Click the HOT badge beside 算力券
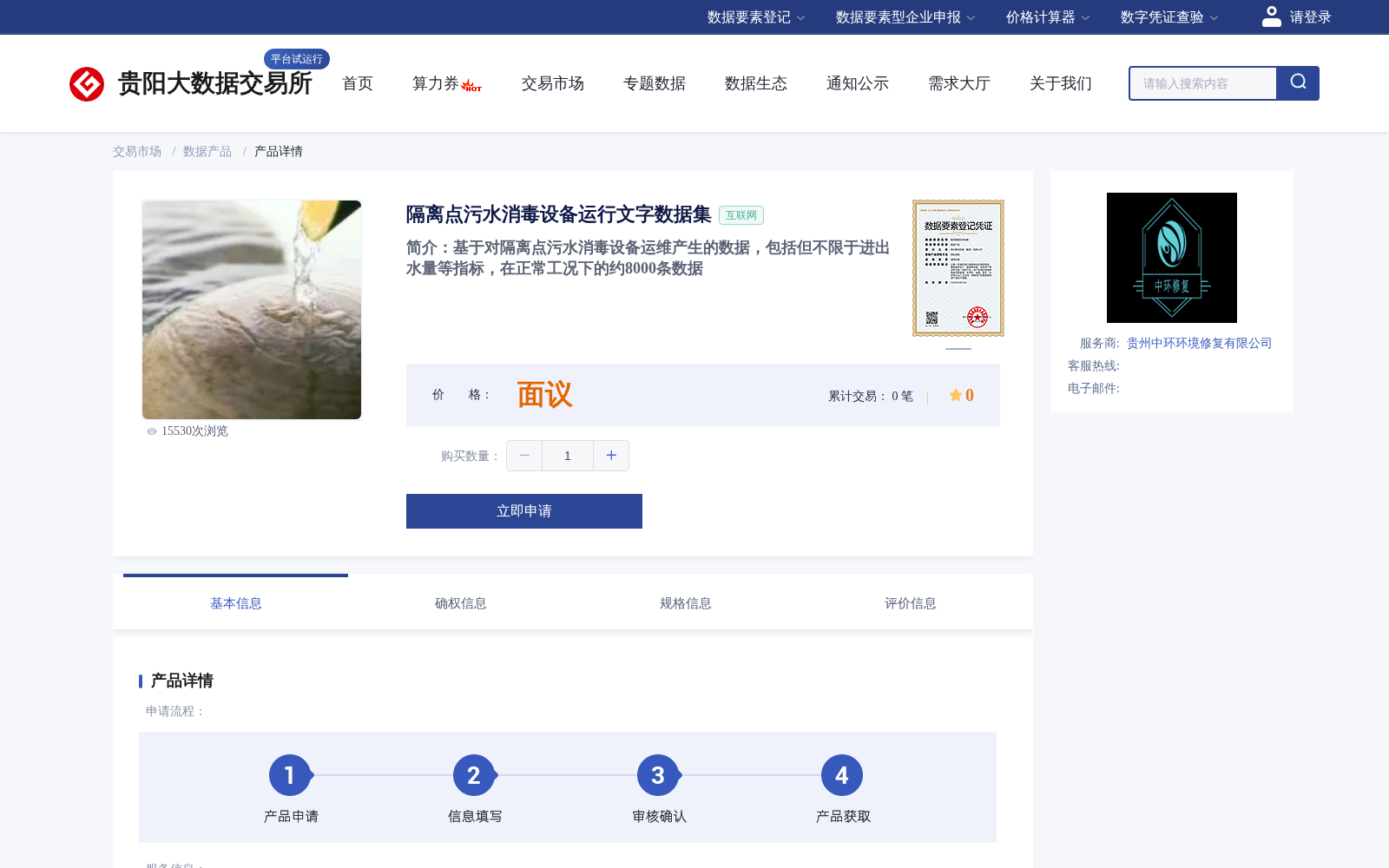The width and height of the screenshot is (1389, 868). click(471, 85)
